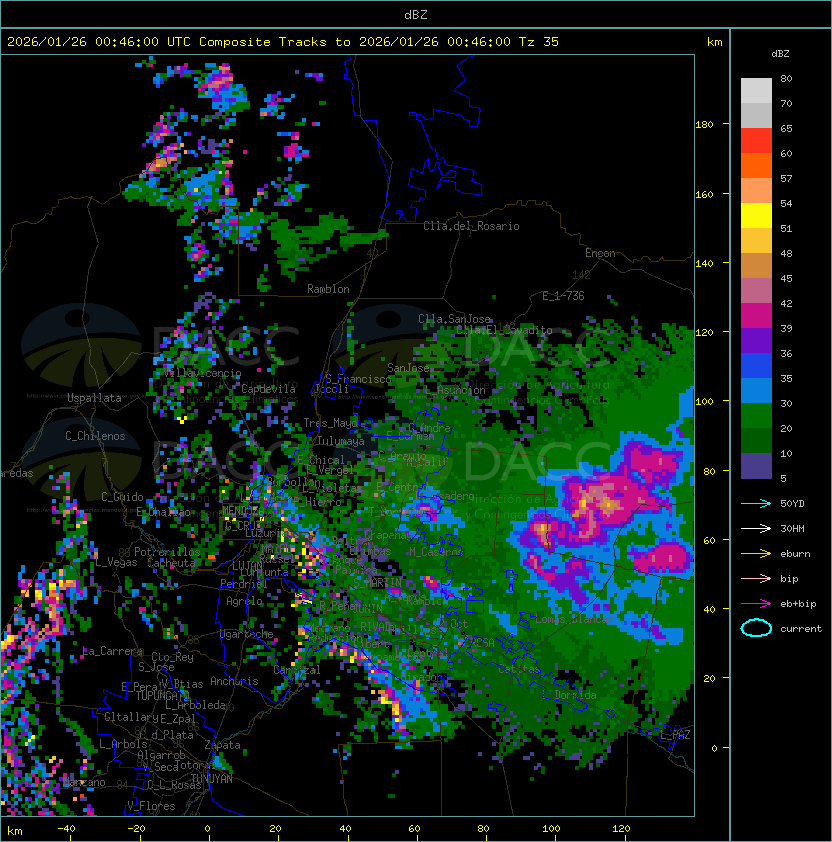Click the Villavicencio map label
This screenshot has height=842, width=832.
[x=202, y=373]
